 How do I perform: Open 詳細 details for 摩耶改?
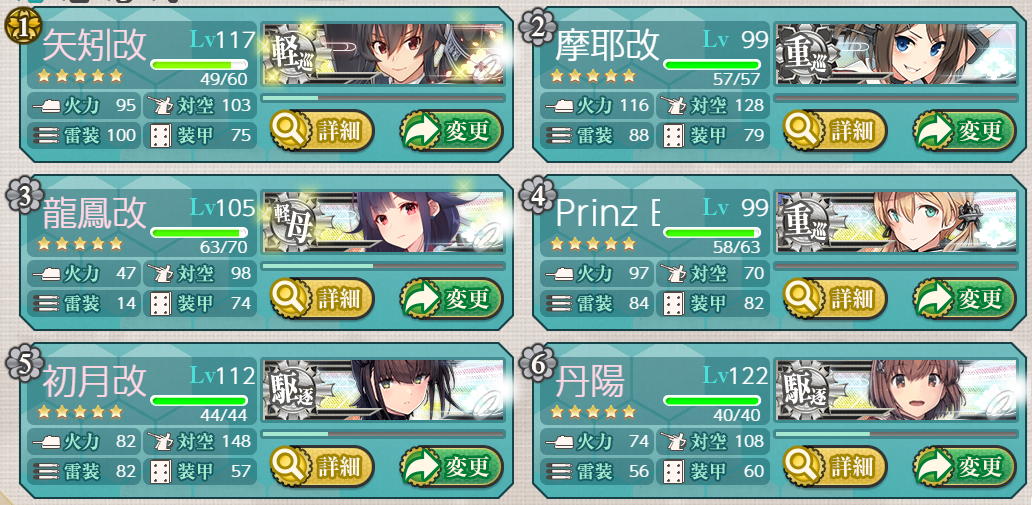coord(835,130)
